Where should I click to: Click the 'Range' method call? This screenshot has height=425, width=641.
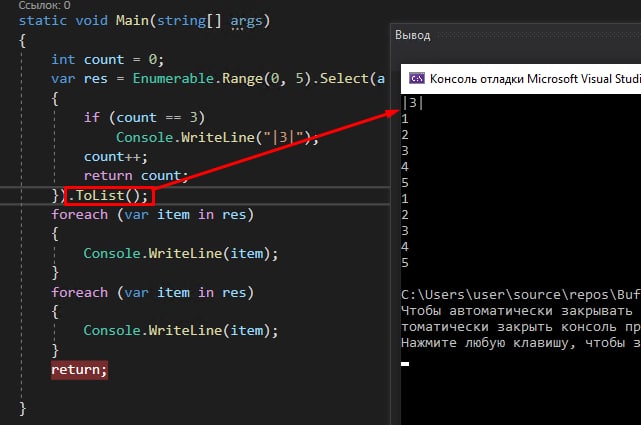coord(242,78)
